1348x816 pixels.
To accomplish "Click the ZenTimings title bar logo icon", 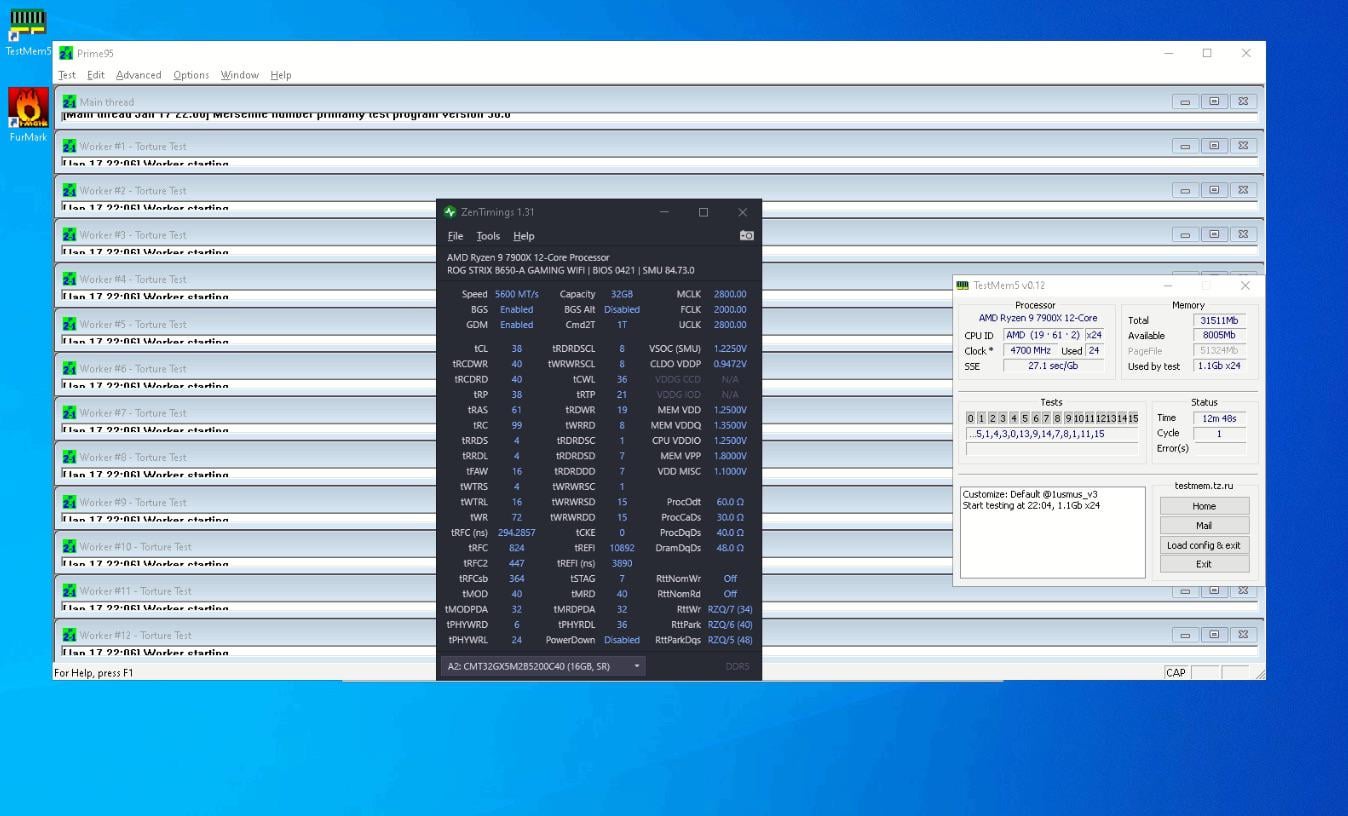I will point(450,212).
